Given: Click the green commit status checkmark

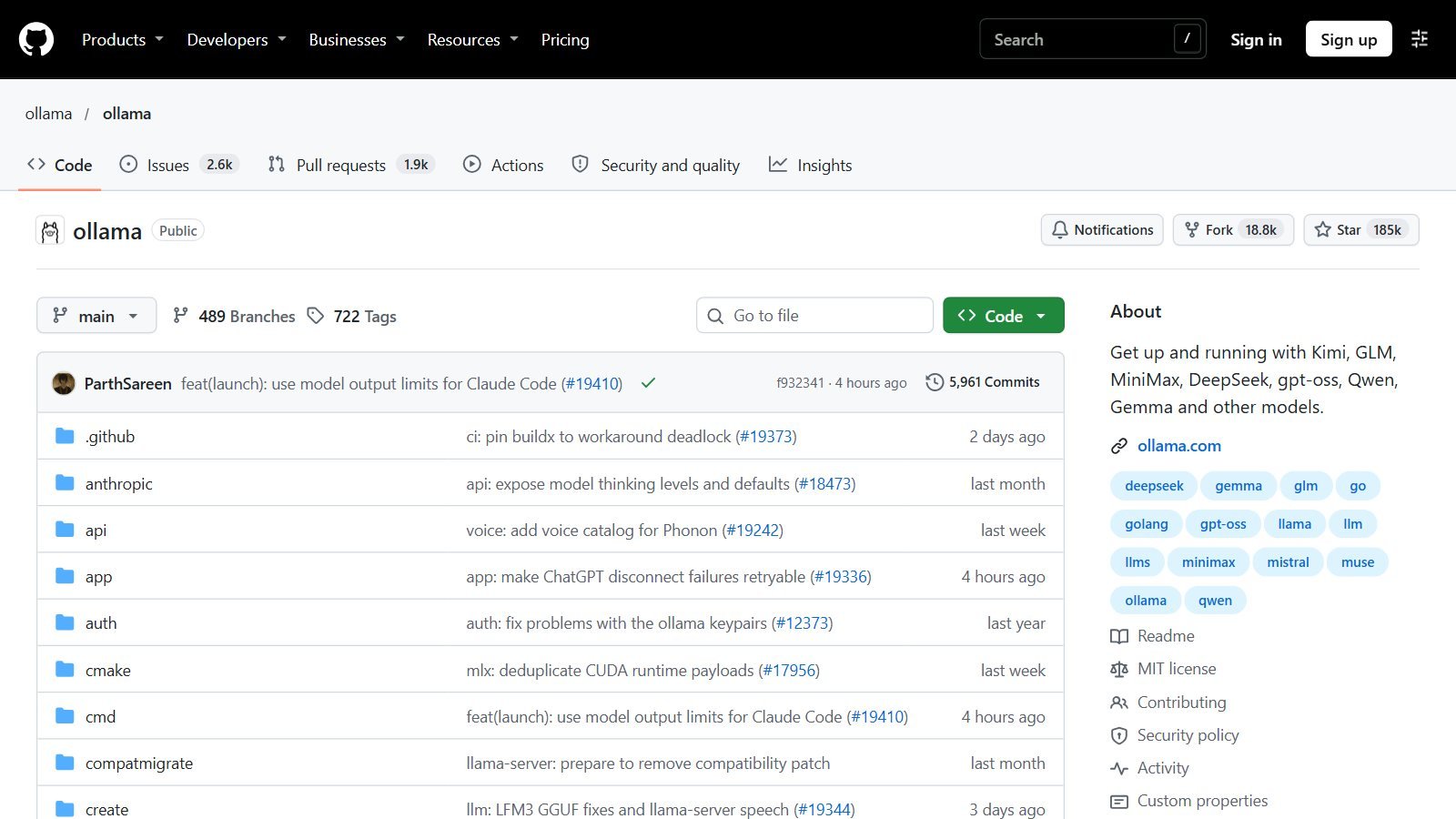Looking at the screenshot, I should (648, 383).
